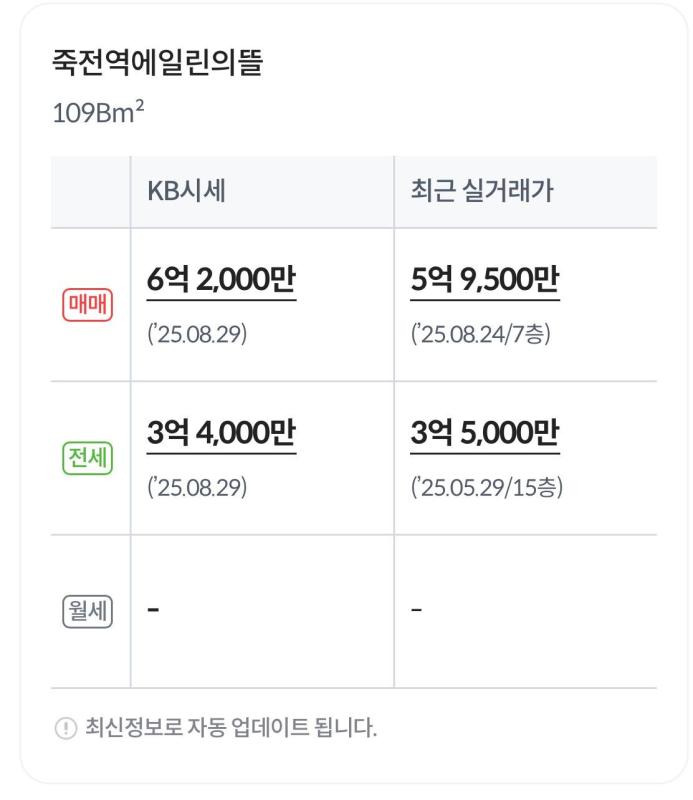Click the 109Bm² area label
The height and width of the screenshot is (800, 693).
coord(98,112)
